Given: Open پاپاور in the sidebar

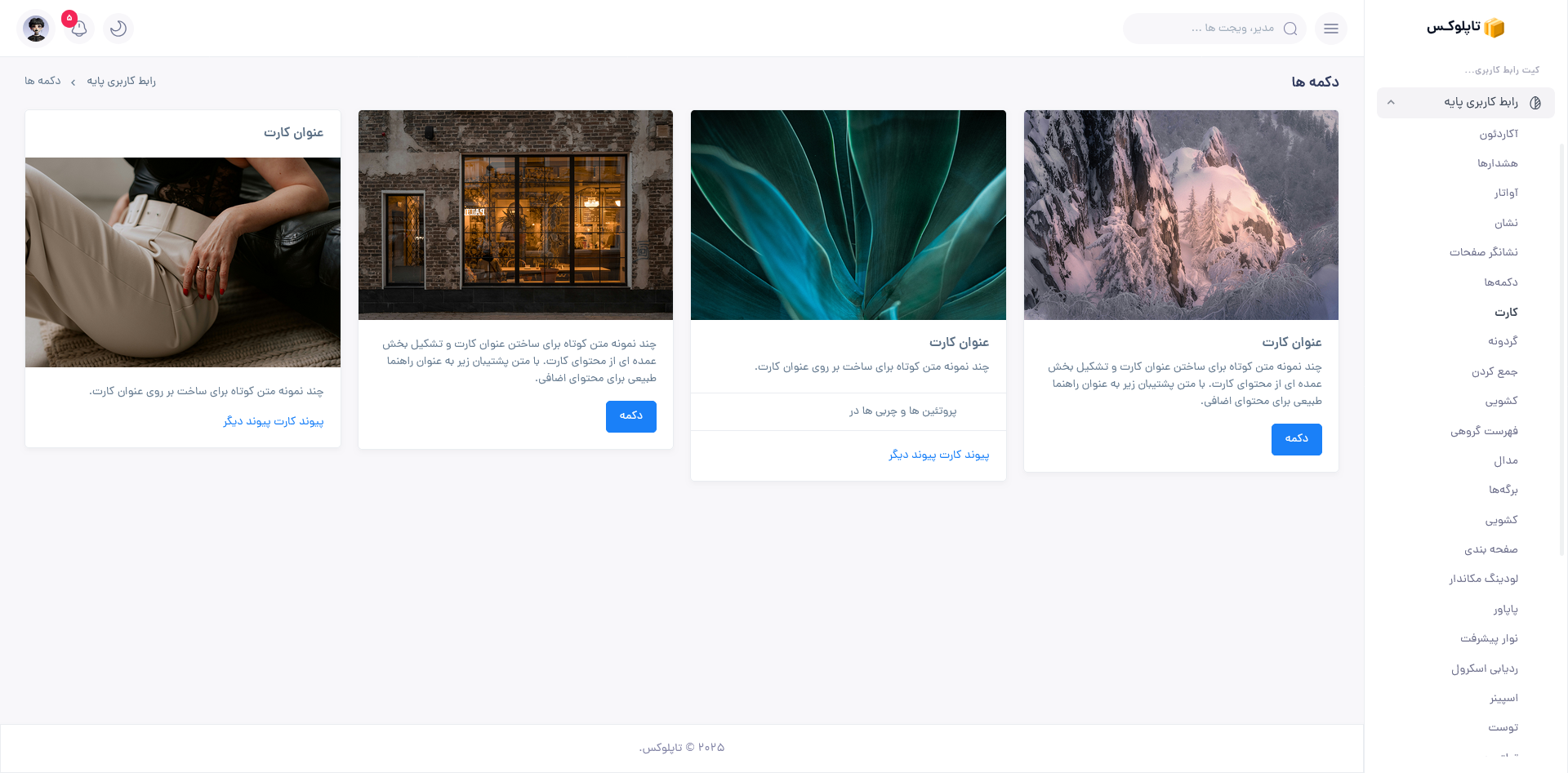Looking at the screenshot, I should point(1505,610).
